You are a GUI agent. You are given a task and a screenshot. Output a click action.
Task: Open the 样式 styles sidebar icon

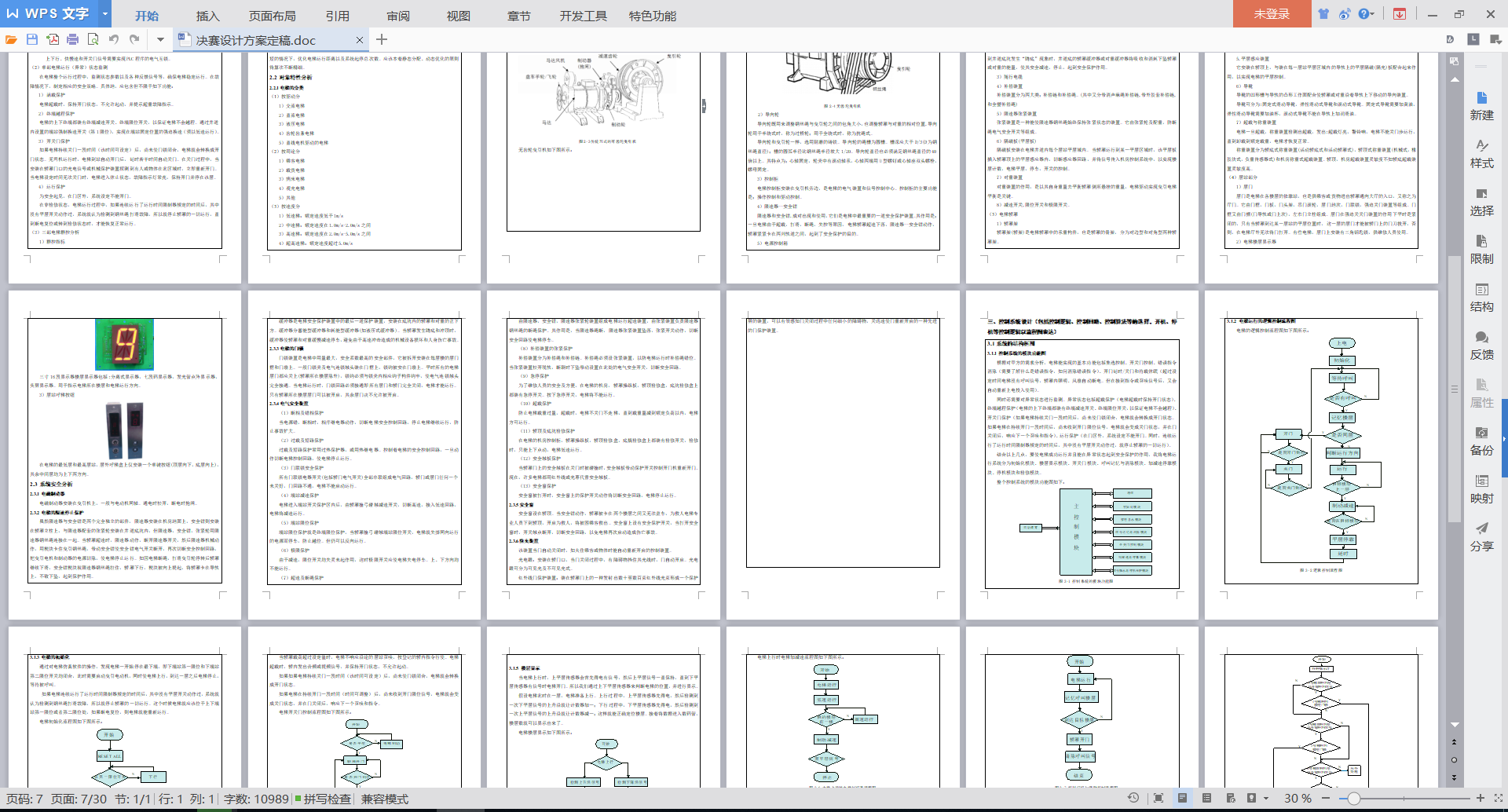(1481, 153)
